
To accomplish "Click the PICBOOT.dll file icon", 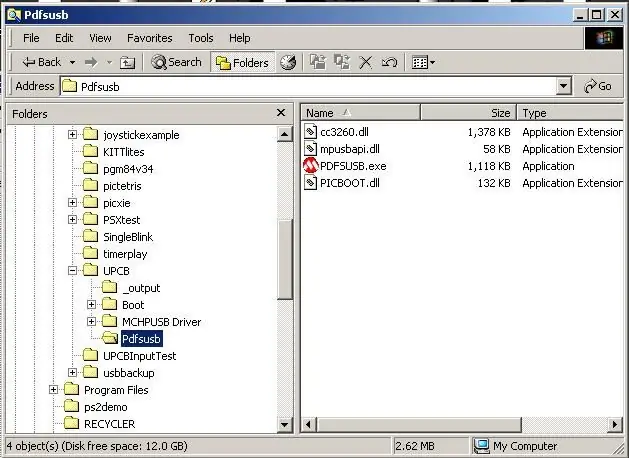I will 310,183.
